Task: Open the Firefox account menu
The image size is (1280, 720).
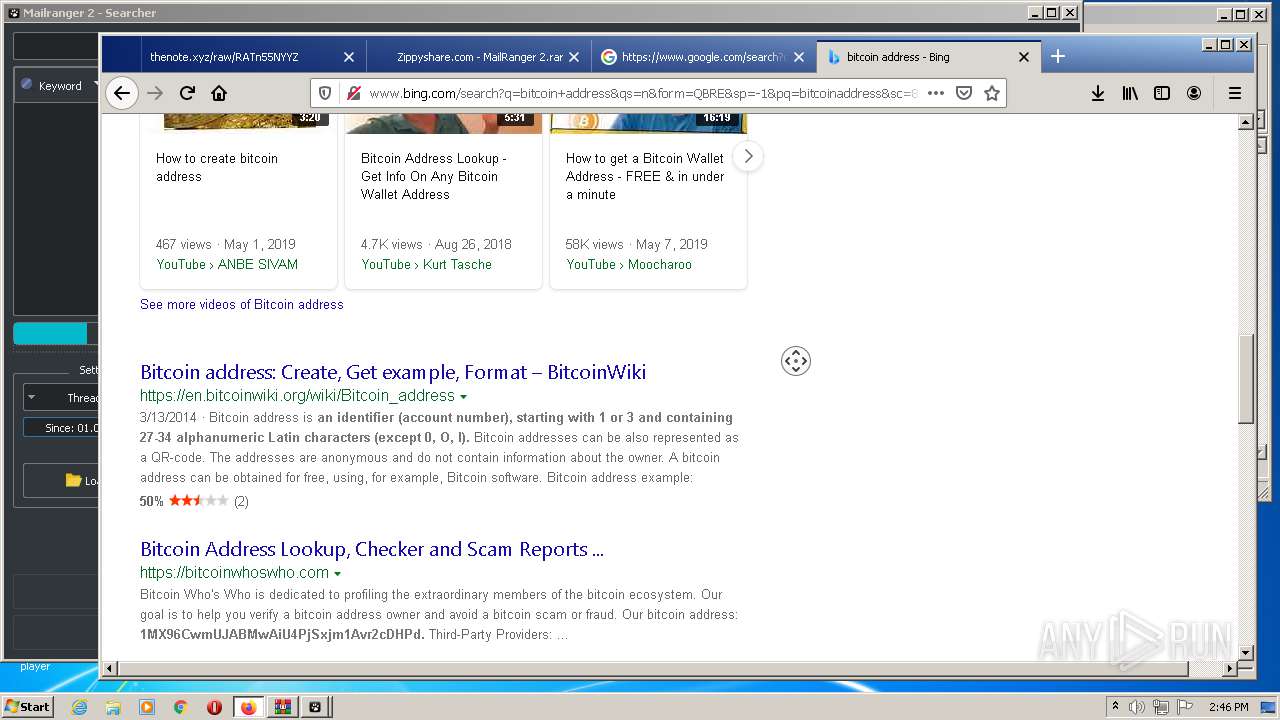Action: (x=1194, y=93)
